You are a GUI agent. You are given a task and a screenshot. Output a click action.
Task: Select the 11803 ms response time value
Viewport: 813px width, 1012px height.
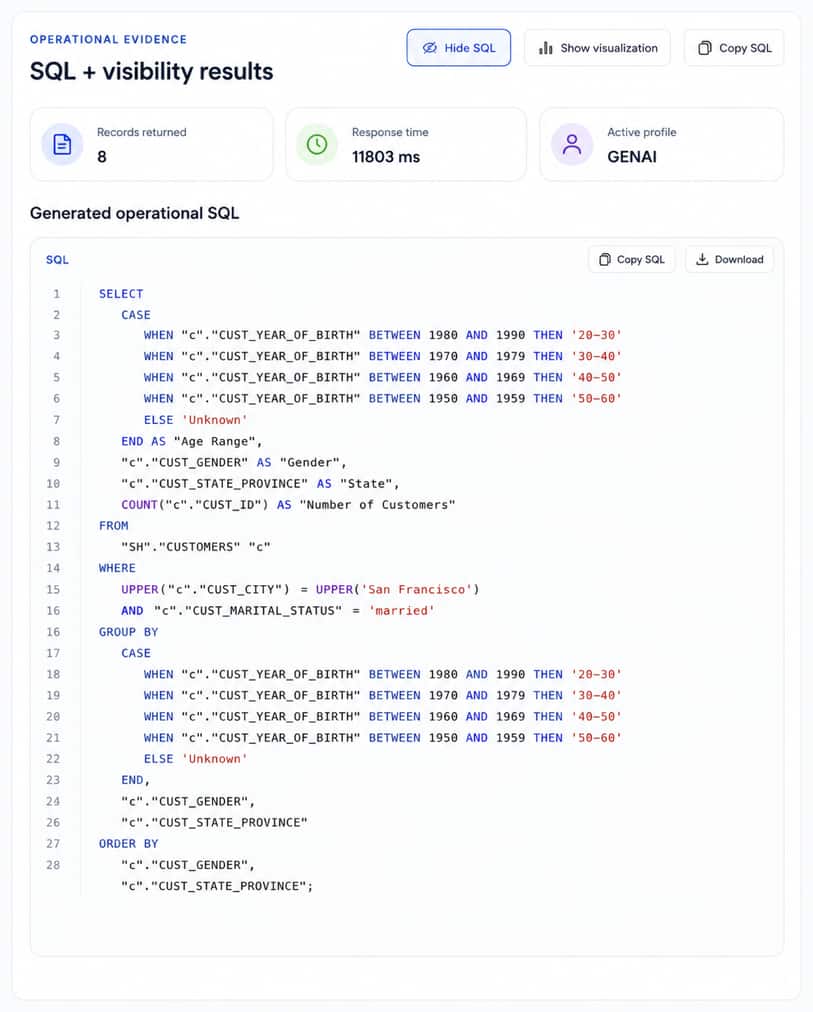[x=386, y=157]
